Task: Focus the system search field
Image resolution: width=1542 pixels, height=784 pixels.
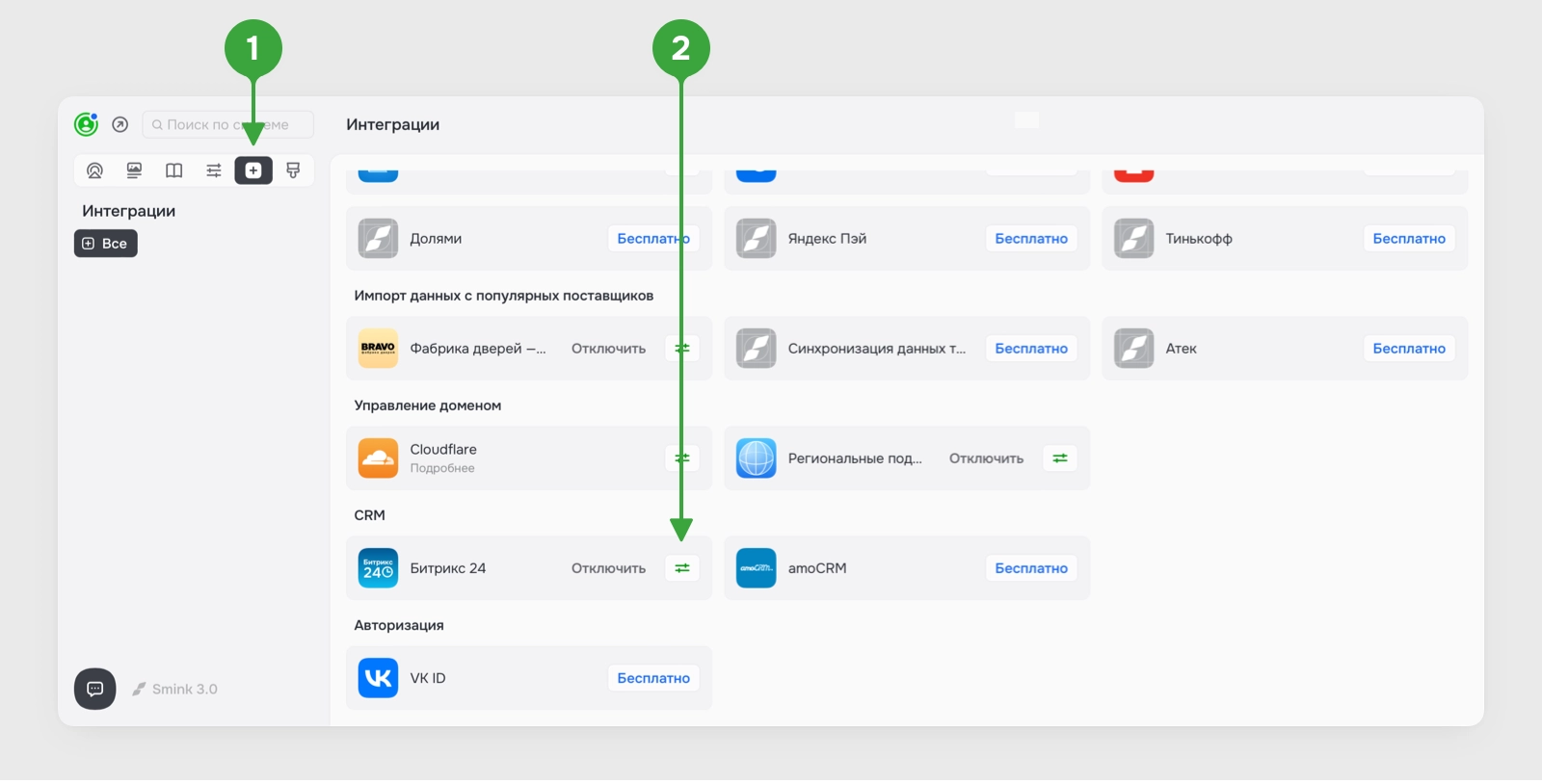Action: pos(228,124)
